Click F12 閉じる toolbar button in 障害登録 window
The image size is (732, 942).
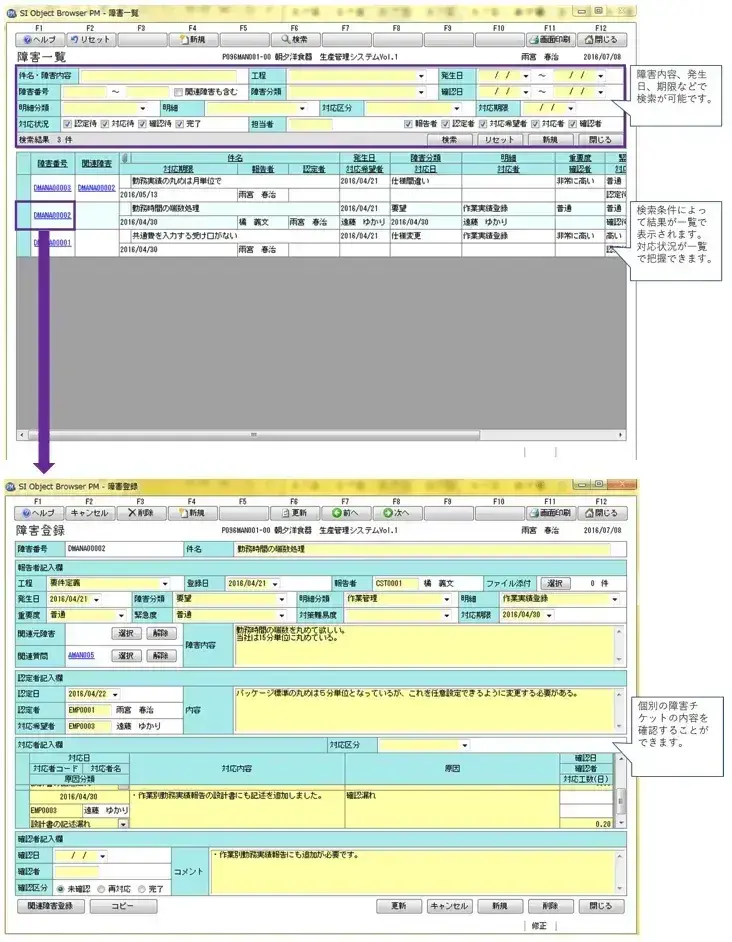click(x=601, y=513)
